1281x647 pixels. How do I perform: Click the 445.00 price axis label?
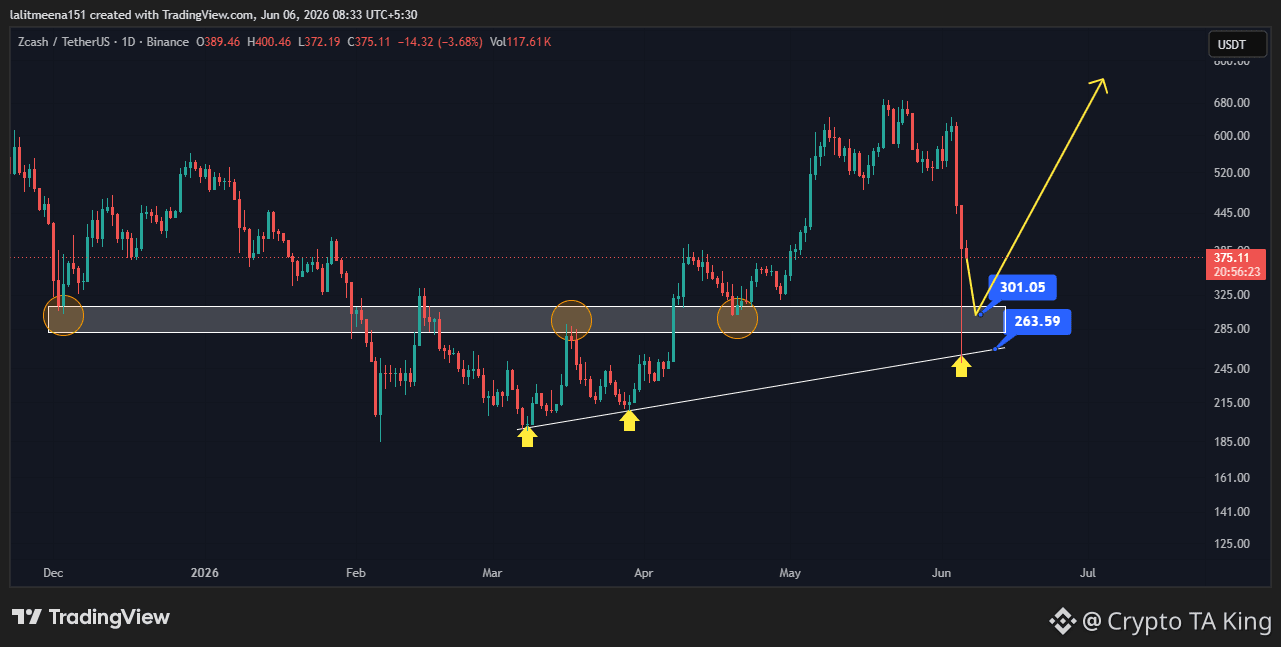click(x=1230, y=213)
